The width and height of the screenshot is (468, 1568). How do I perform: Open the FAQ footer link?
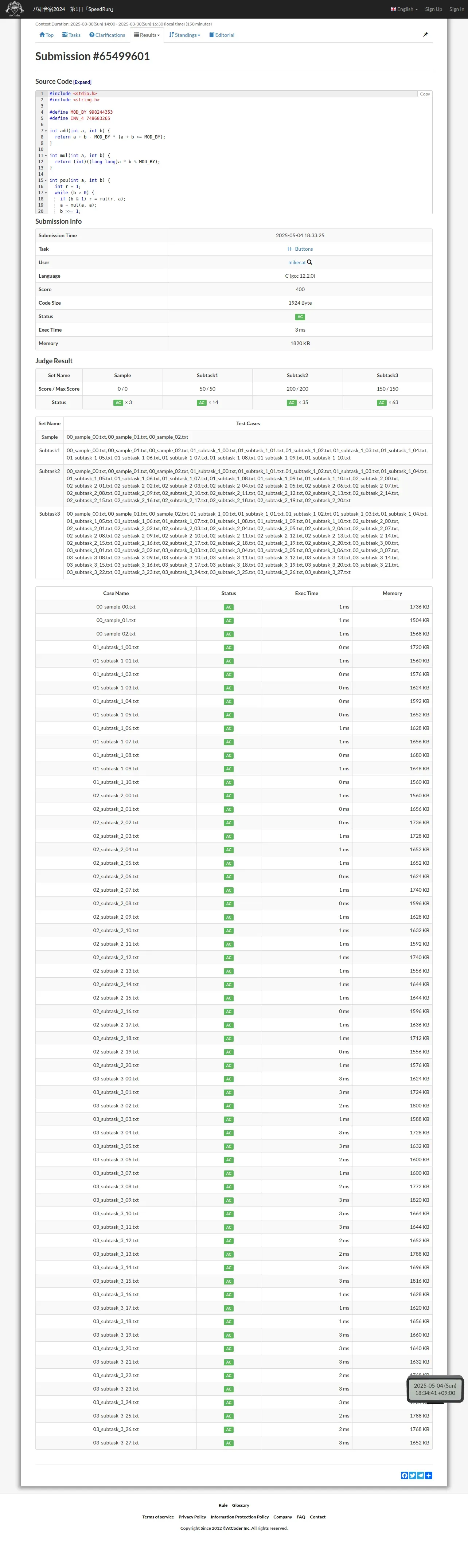tap(301, 1517)
